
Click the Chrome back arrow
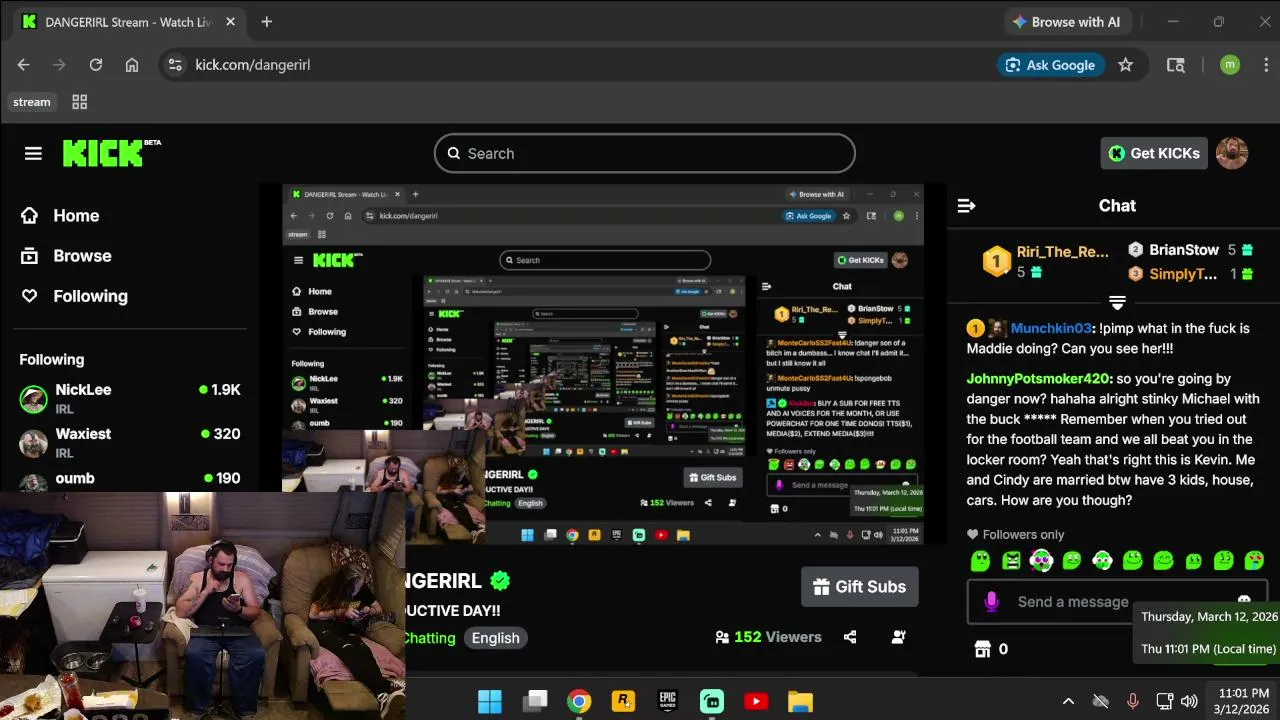(24, 65)
